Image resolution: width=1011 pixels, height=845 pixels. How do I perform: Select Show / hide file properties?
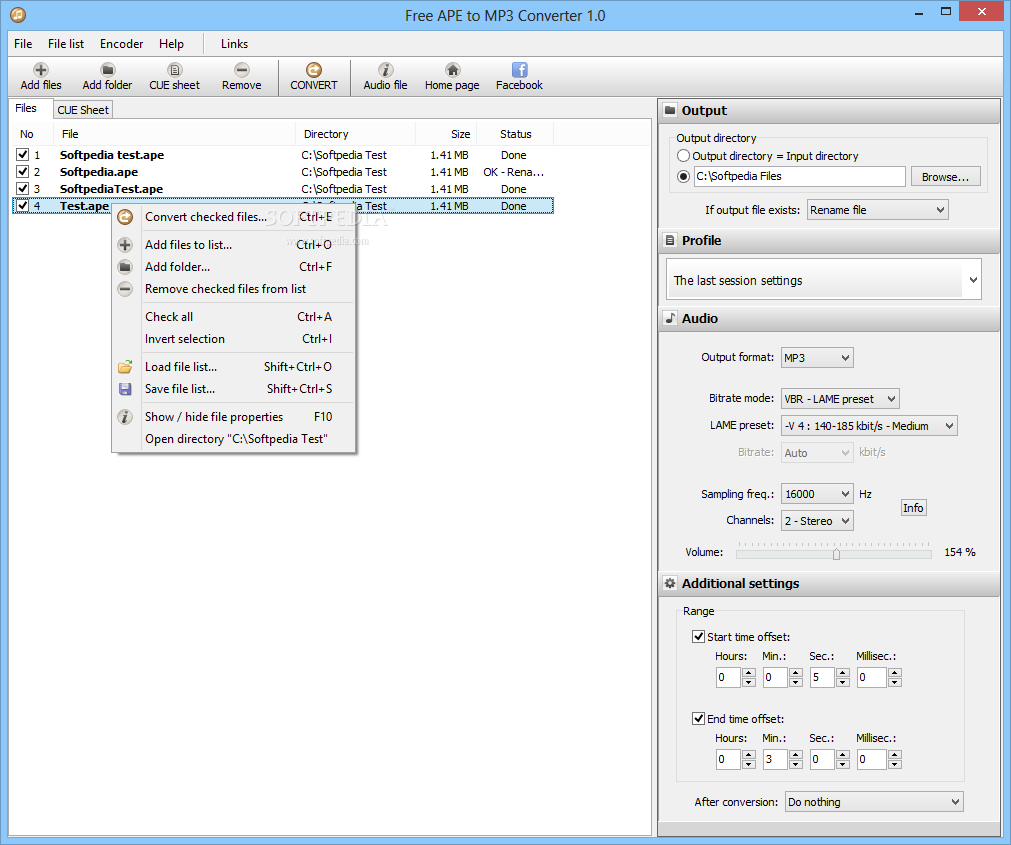[233, 417]
